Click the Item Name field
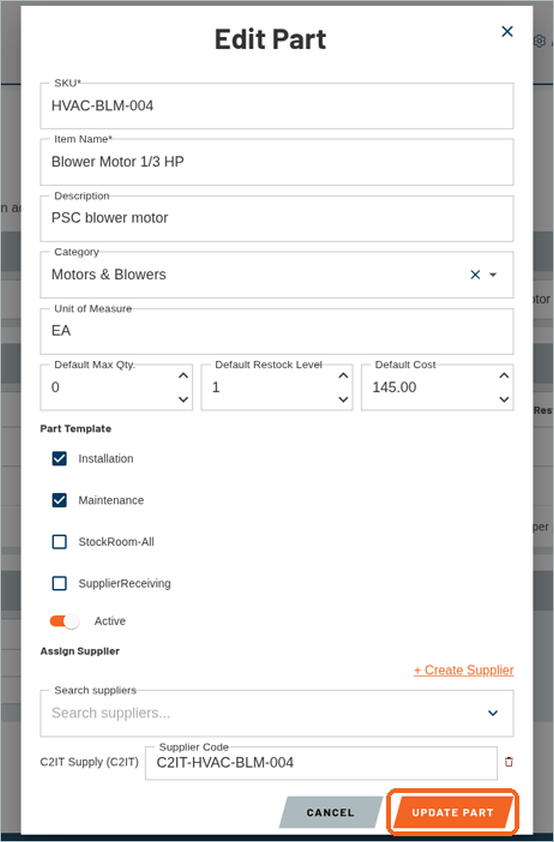The height and width of the screenshot is (842, 554). pos(277,162)
